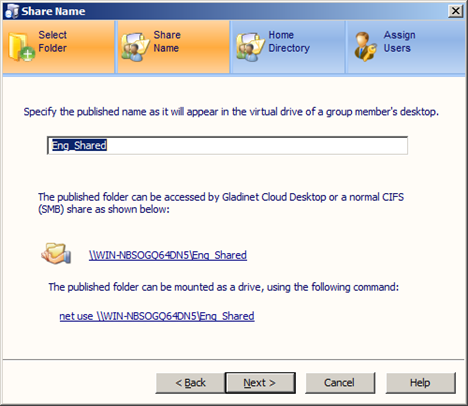Click the shared folder hand icon
The height and width of the screenshot is (406, 468).
(56, 253)
